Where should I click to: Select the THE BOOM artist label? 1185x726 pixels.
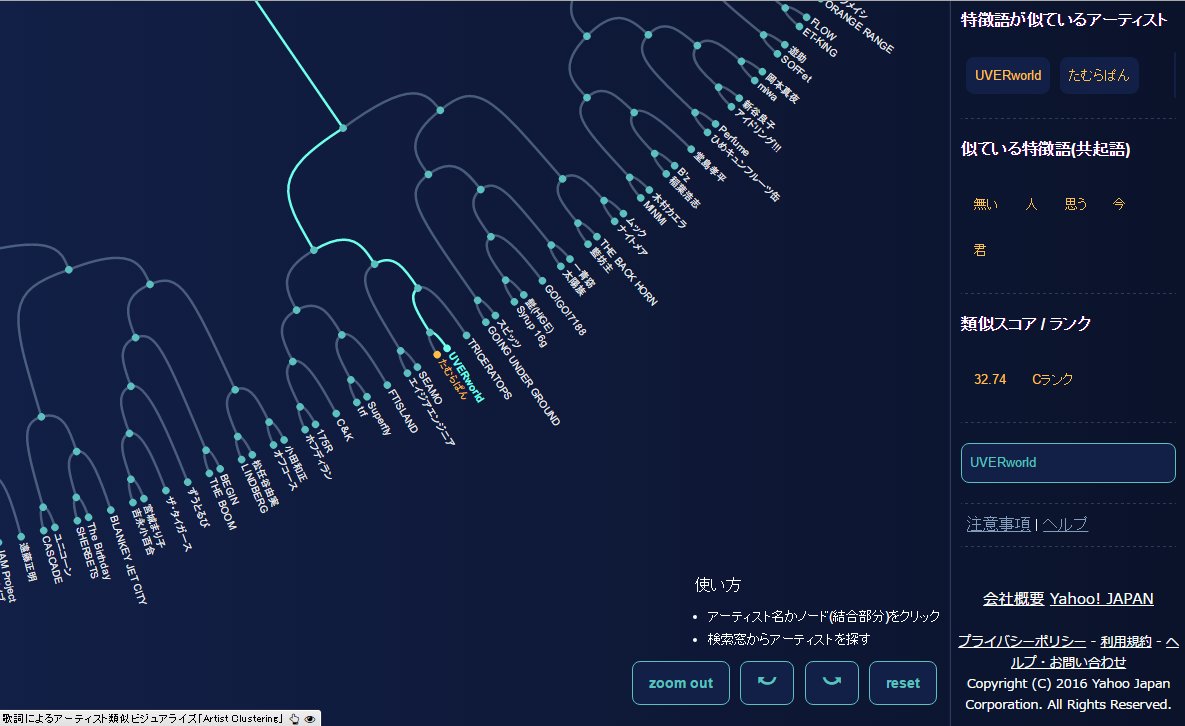pyautogui.click(x=221, y=502)
